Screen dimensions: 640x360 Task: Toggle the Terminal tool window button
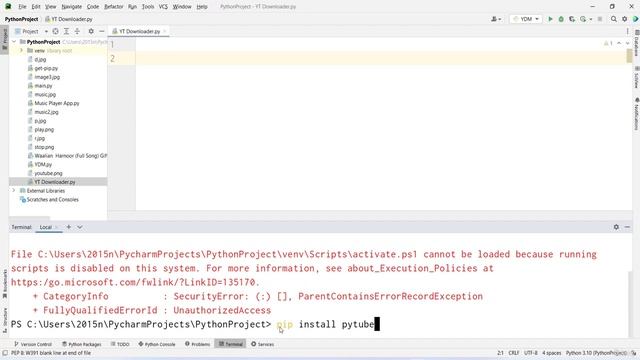tap(231, 344)
